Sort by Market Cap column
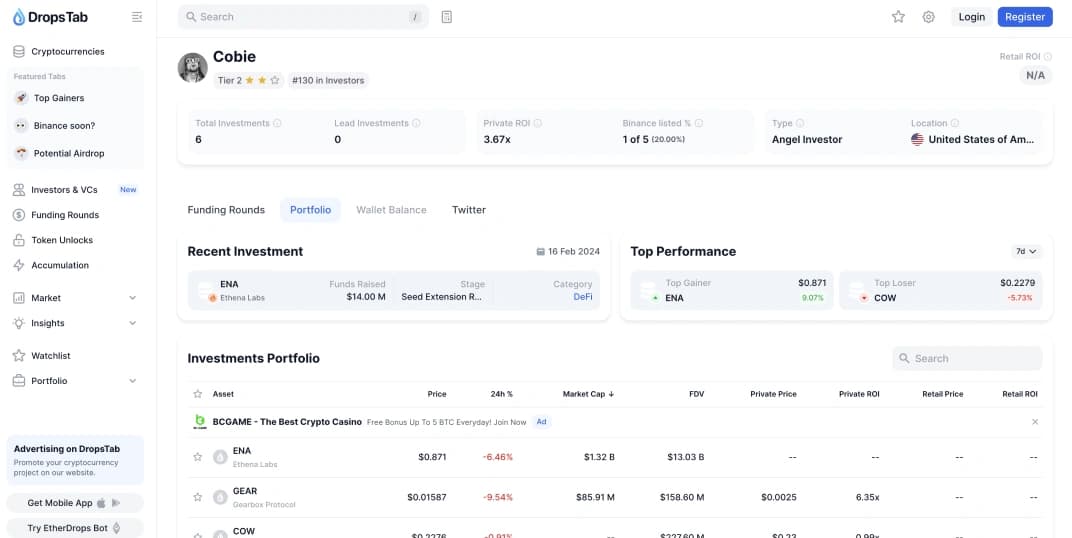This screenshot has width=1072, height=538. coord(589,394)
